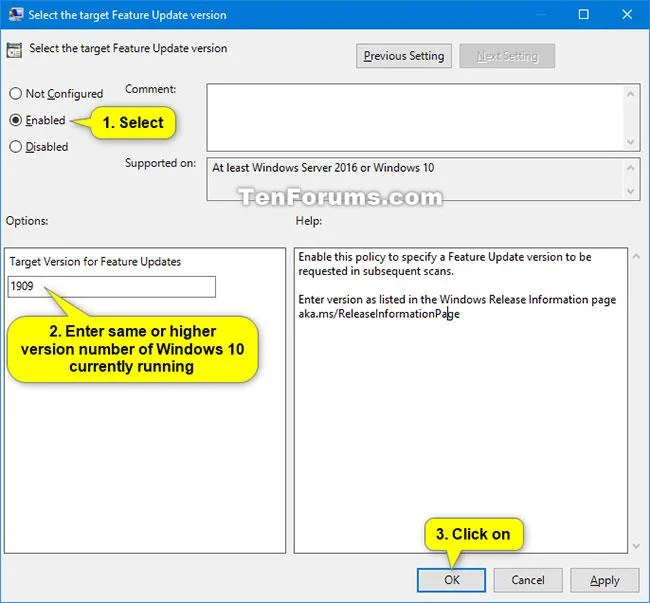Click the aka.ms/ReleaseInformationPage help text
Image resolution: width=650 pixels, height=603 pixels.
tap(379, 314)
